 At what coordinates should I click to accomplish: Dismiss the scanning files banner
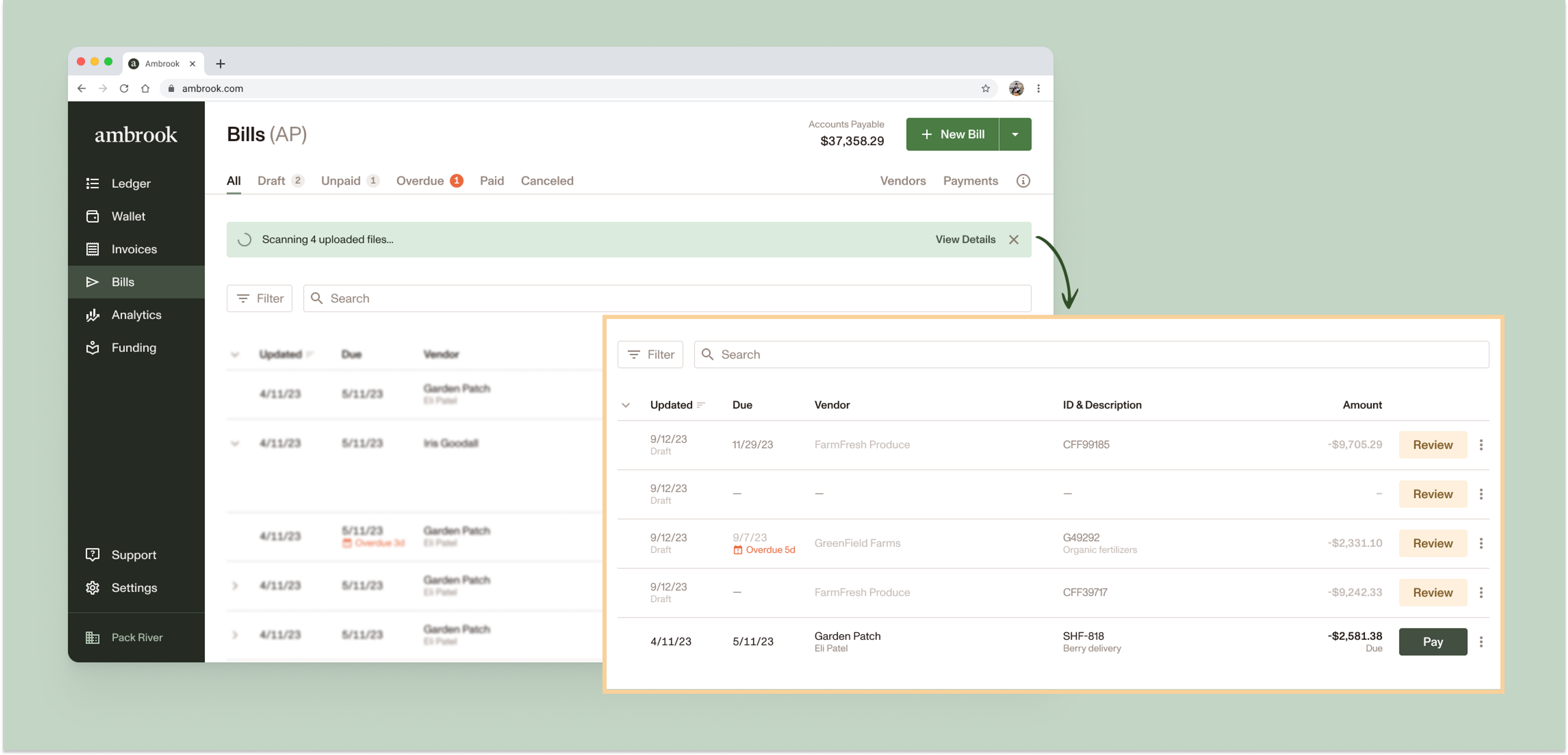point(1013,239)
